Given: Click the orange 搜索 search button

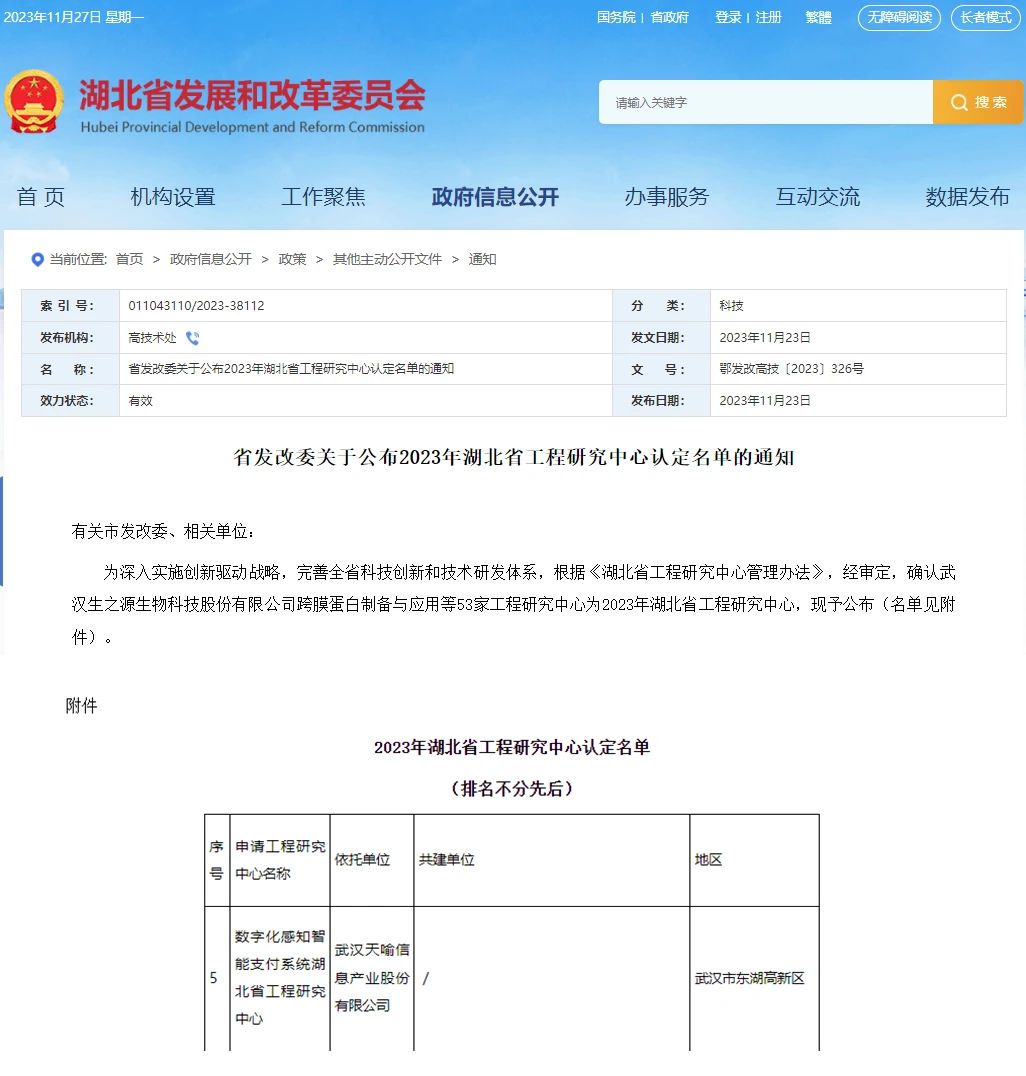Looking at the screenshot, I should (978, 102).
